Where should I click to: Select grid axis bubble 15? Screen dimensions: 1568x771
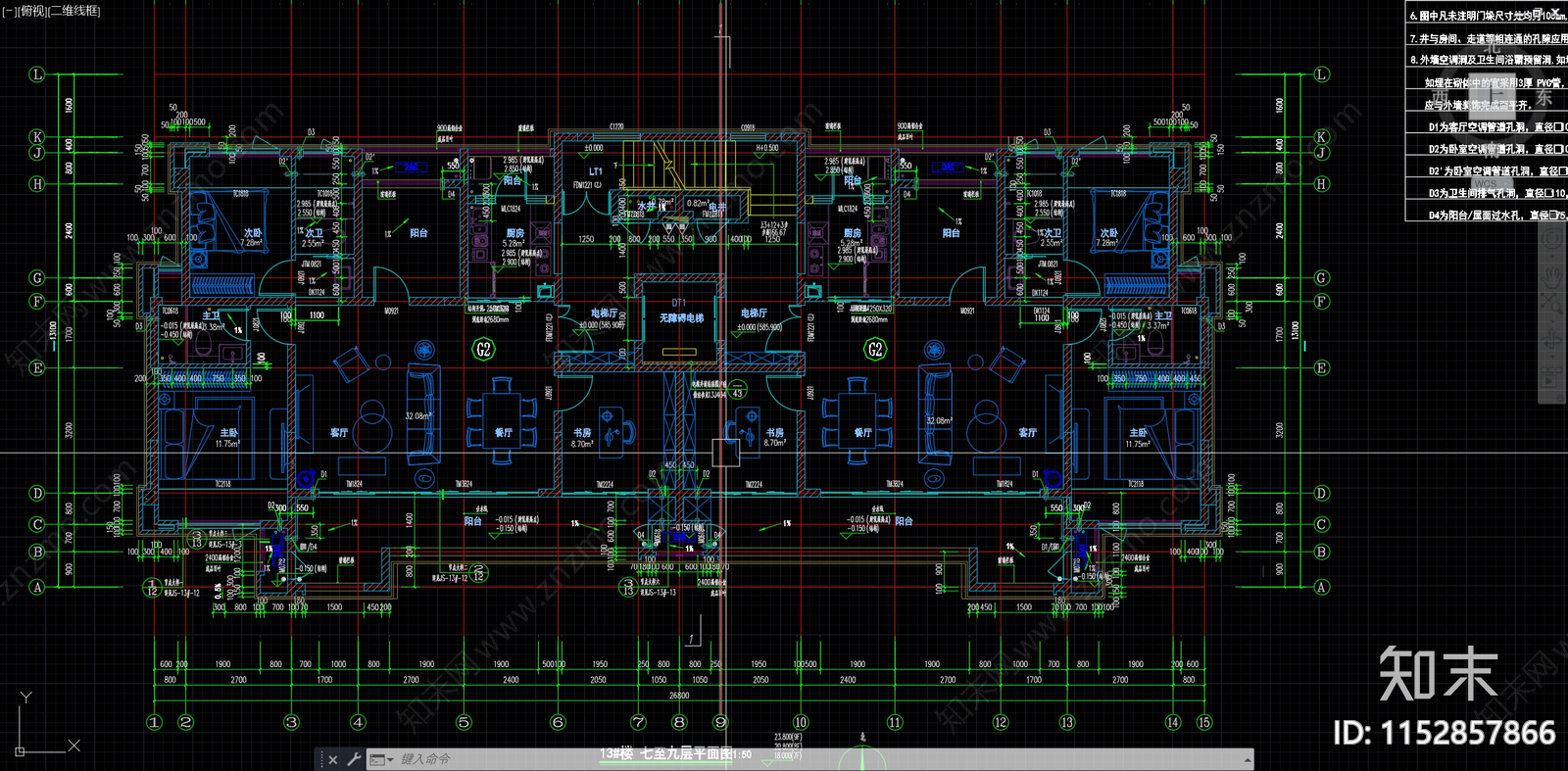[x=1204, y=722]
